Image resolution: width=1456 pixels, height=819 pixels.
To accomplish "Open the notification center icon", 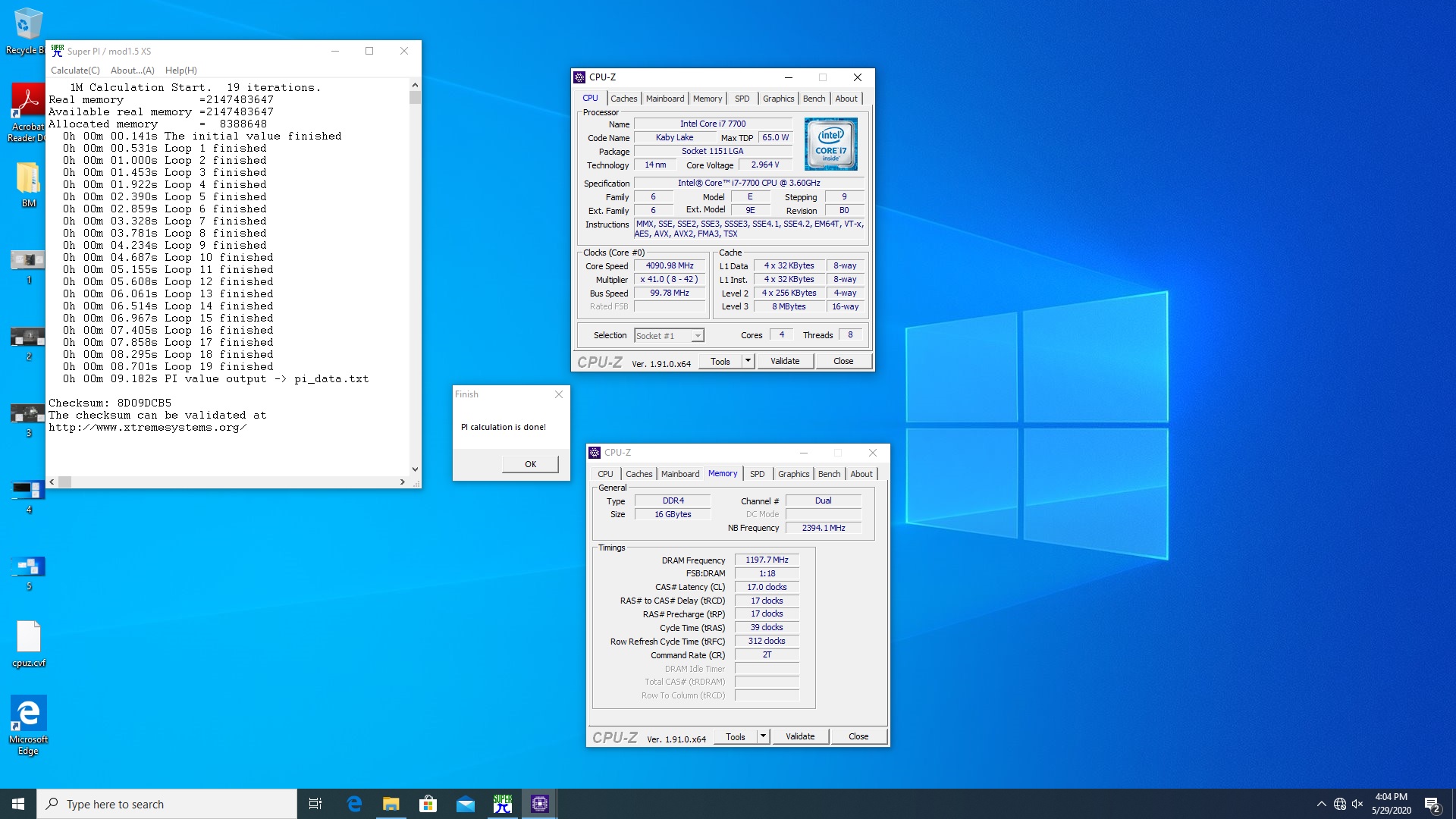I will coord(1432,804).
